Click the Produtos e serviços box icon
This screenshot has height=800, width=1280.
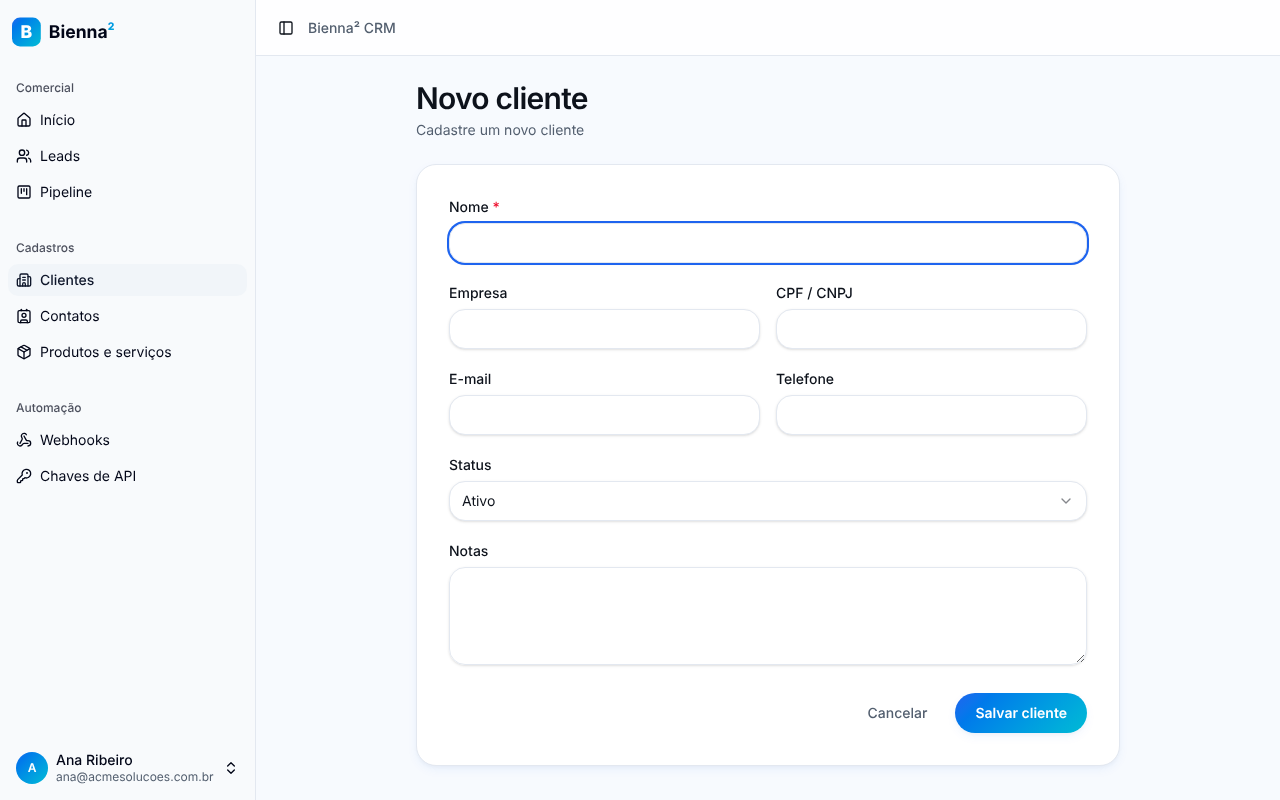point(24,352)
